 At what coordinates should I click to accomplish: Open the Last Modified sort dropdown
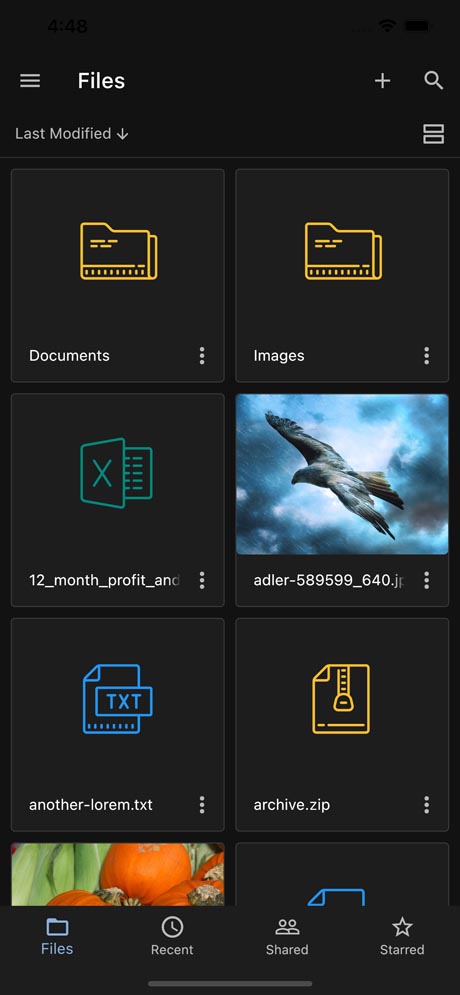[x=72, y=134]
